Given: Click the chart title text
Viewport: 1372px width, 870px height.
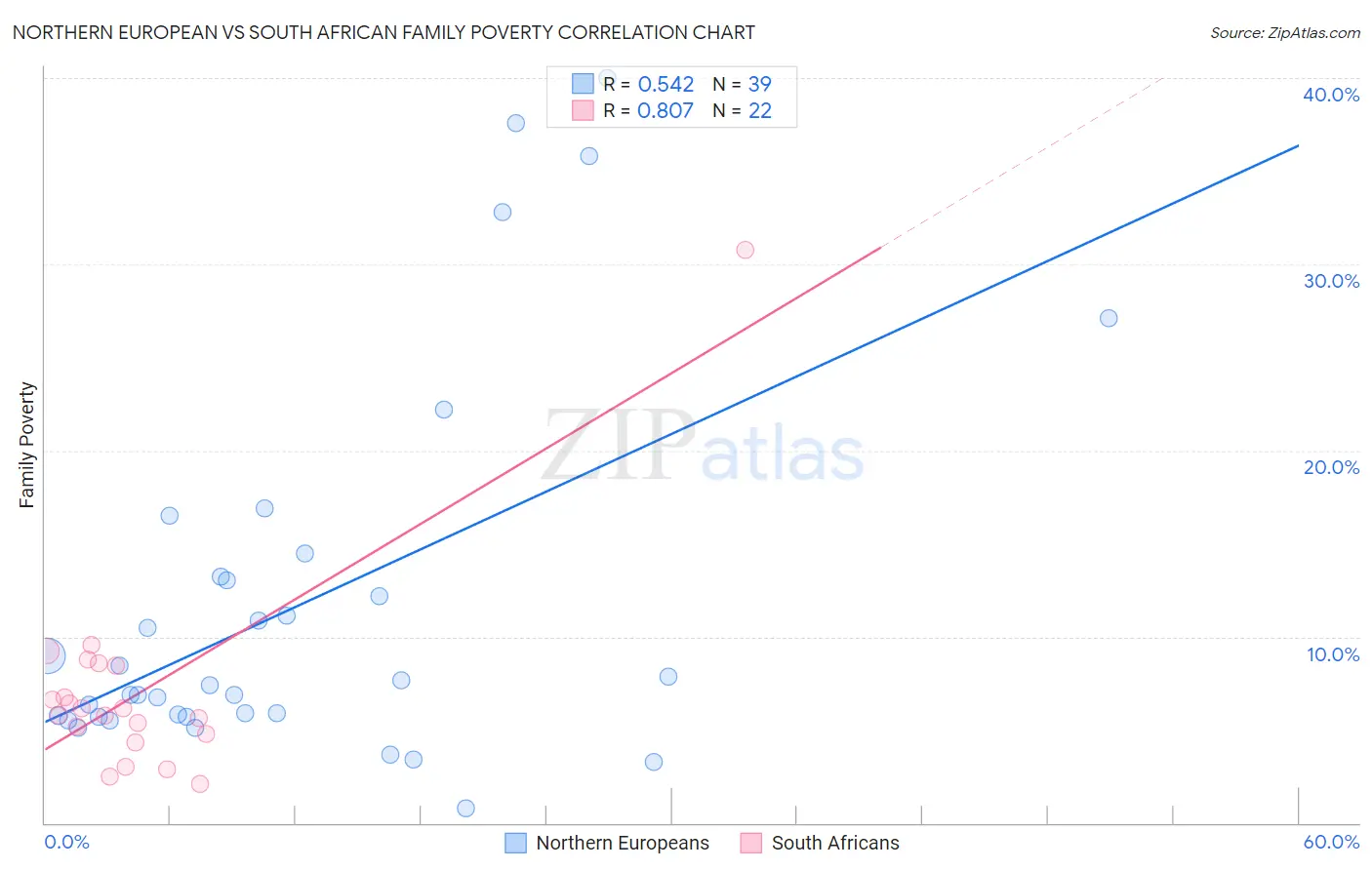Looking at the screenshot, I should (x=383, y=32).
